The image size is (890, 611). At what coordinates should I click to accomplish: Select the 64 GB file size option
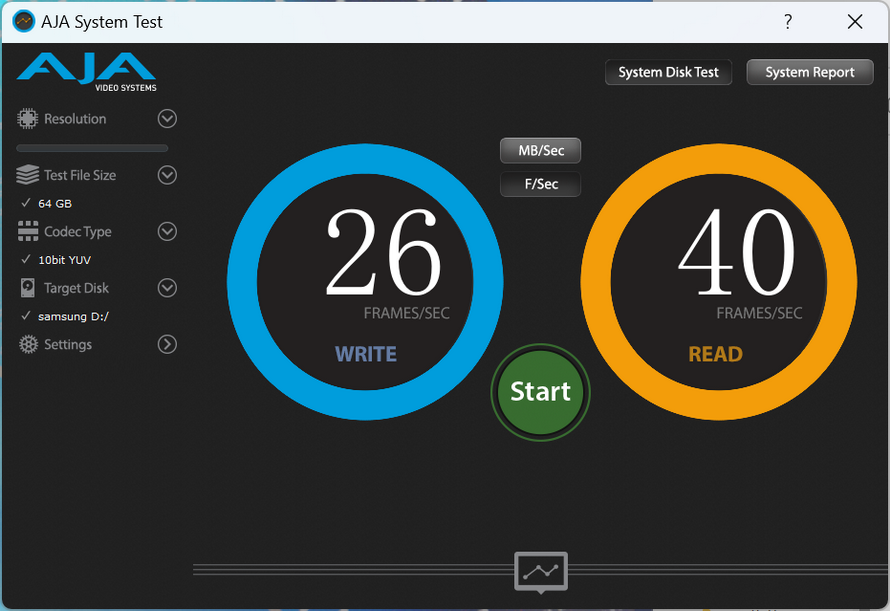55,203
